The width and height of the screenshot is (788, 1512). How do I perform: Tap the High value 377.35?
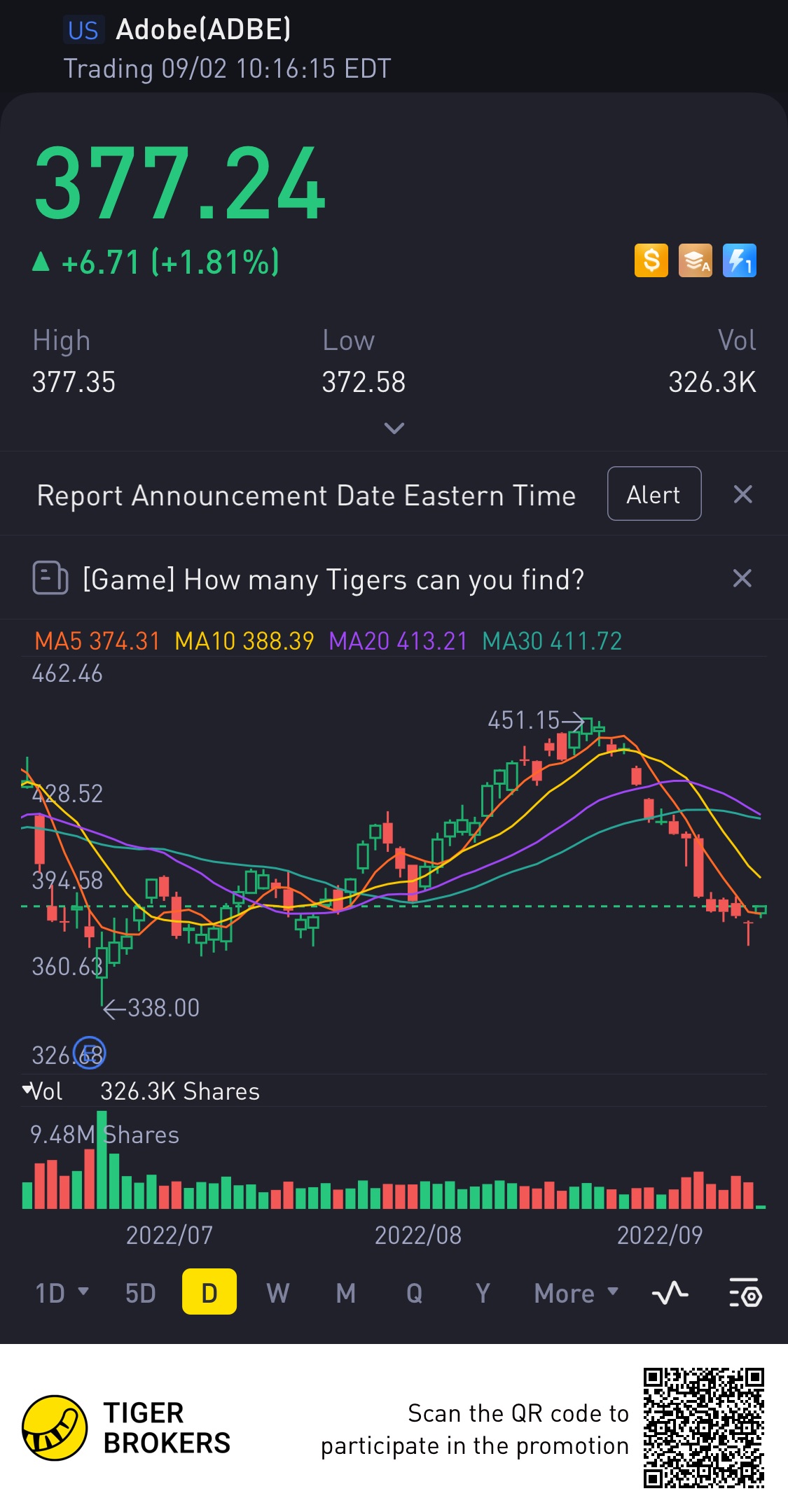(x=74, y=382)
